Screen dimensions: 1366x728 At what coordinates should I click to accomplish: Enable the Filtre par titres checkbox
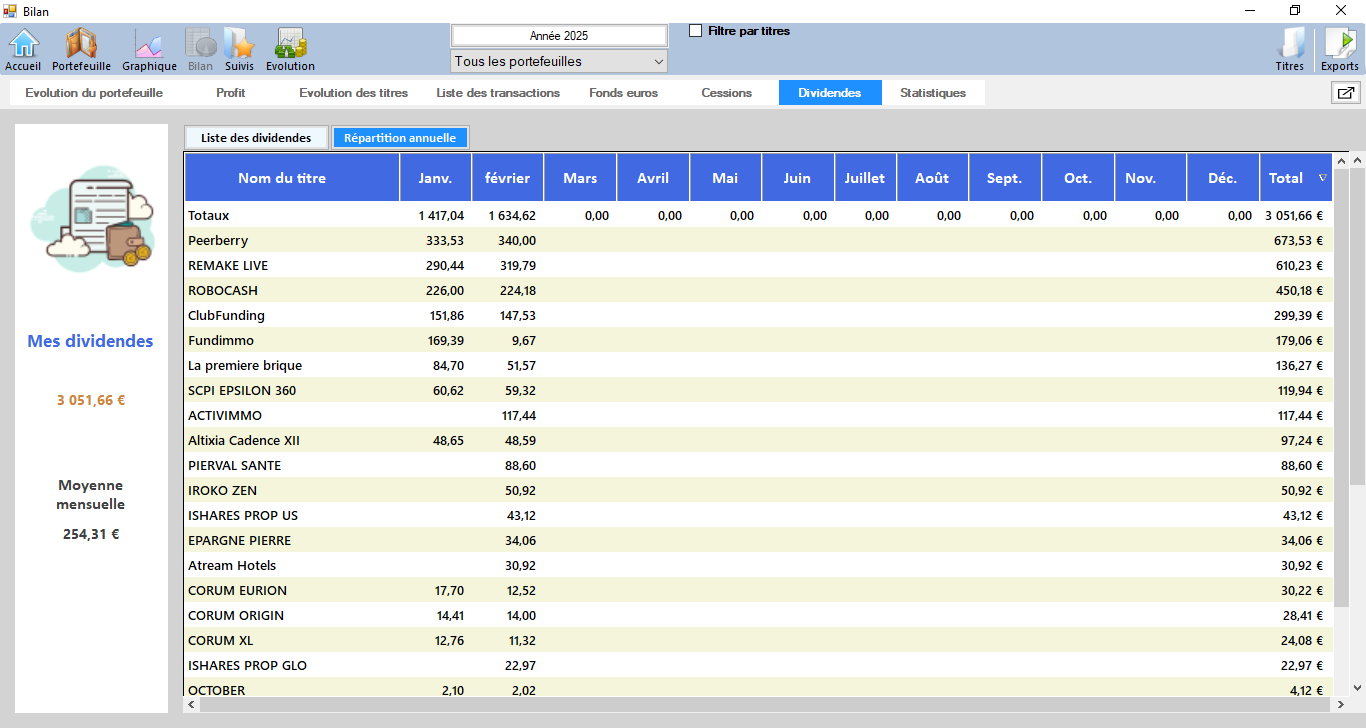click(696, 31)
